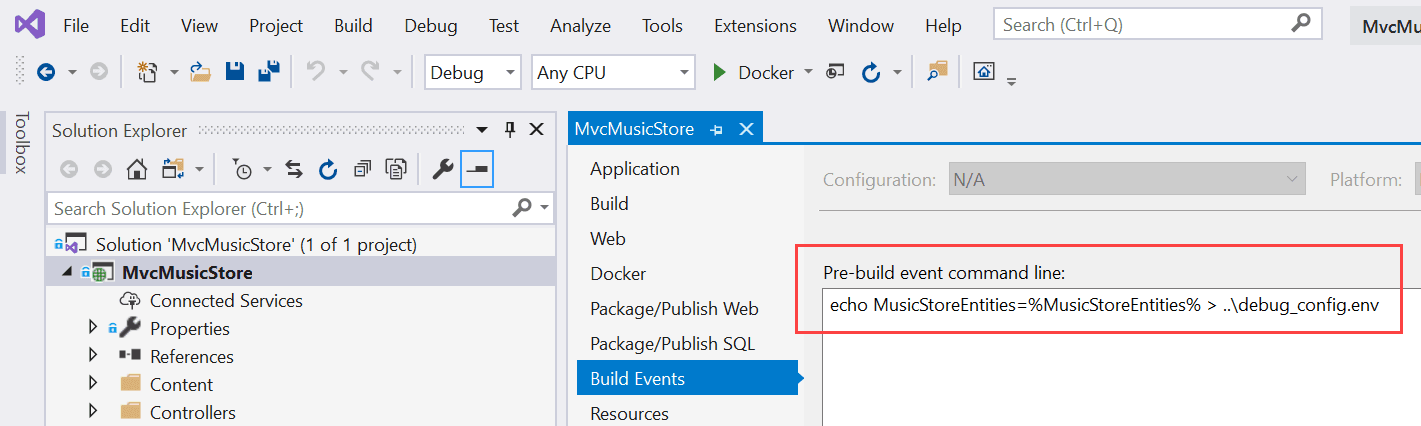Click the Navigate Backward arrow in main toolbar
1421x426 pixels.
click(45, 72)
